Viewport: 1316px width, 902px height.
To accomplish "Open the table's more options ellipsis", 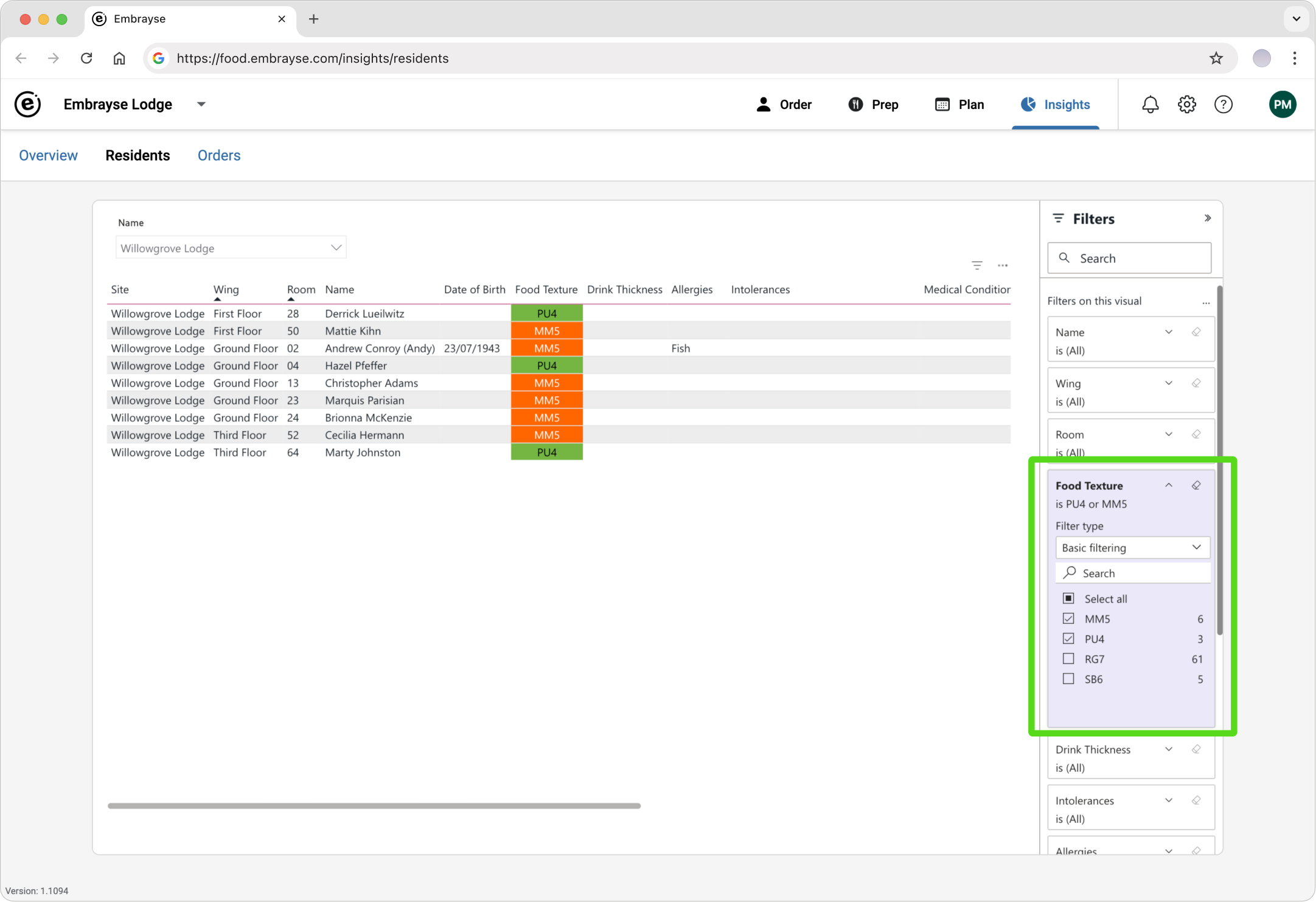I will click(1003, 265).
